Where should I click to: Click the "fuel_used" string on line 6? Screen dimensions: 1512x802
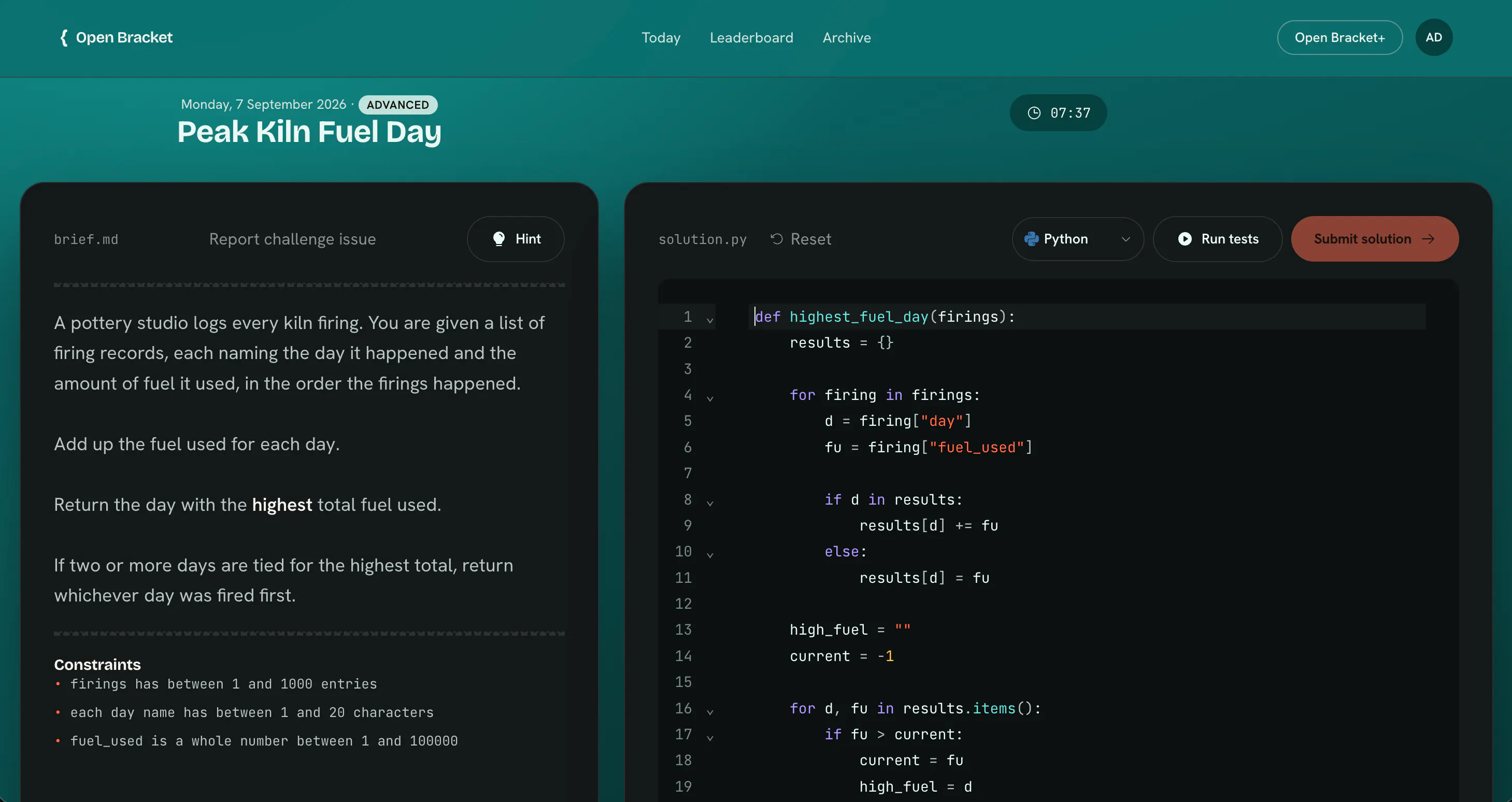977,447
